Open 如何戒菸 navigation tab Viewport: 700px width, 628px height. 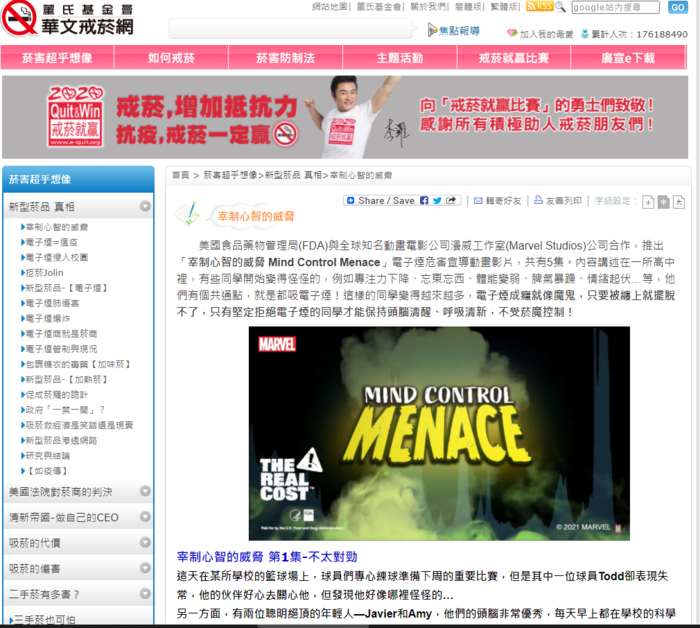point(171,58)
